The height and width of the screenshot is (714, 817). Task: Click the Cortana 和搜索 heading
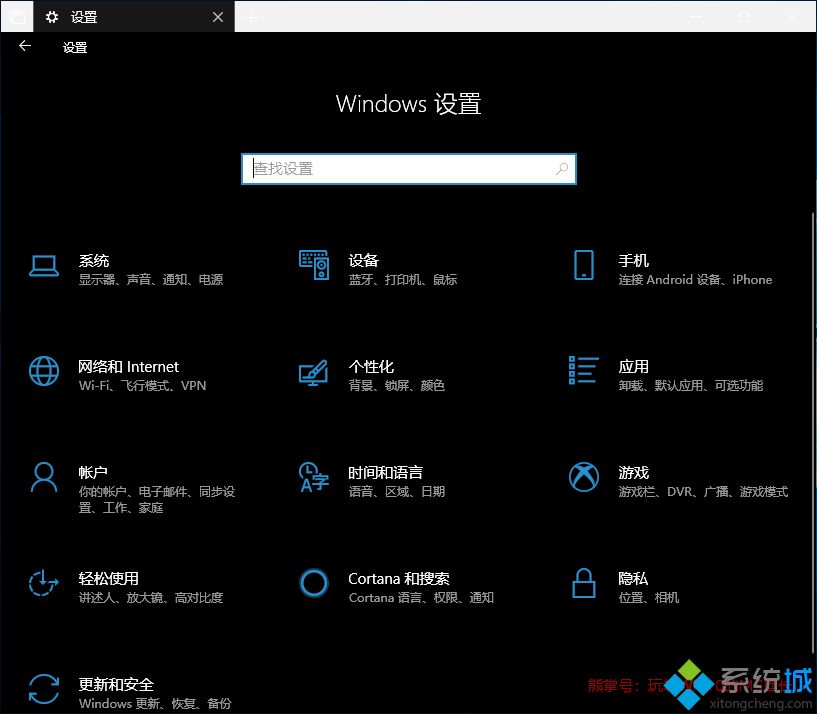click(x=399, y=578)
